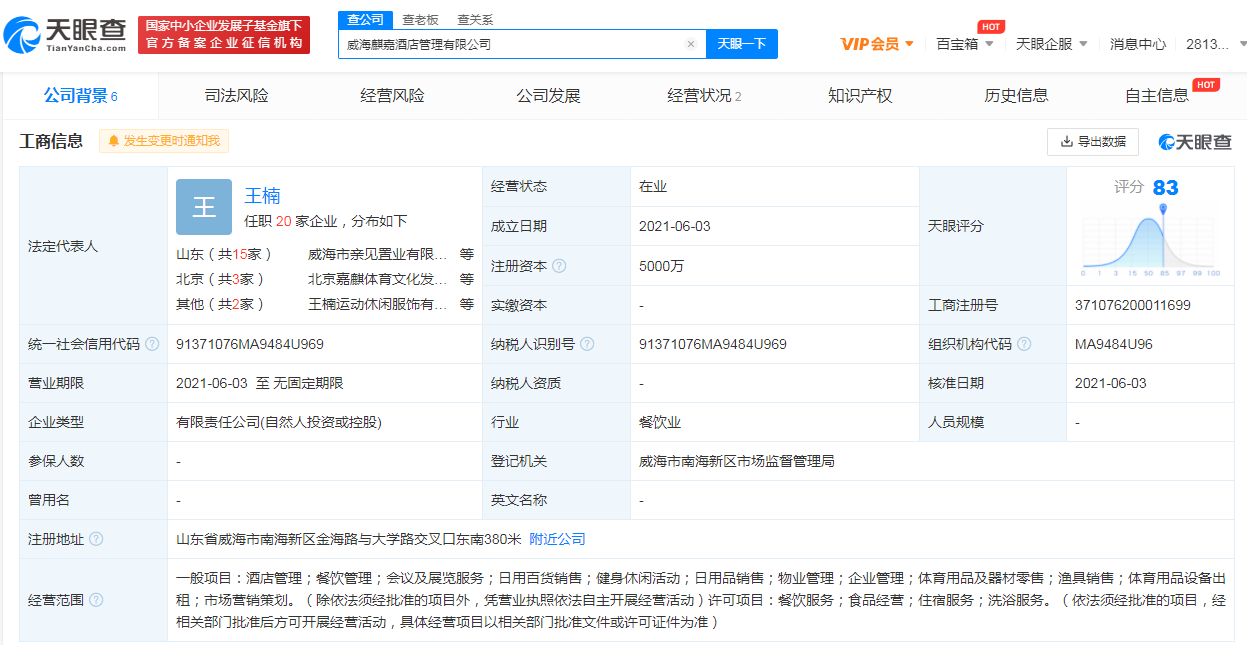
Task: Click the 天眼一下 search button
Action: (x=742, y=44)
